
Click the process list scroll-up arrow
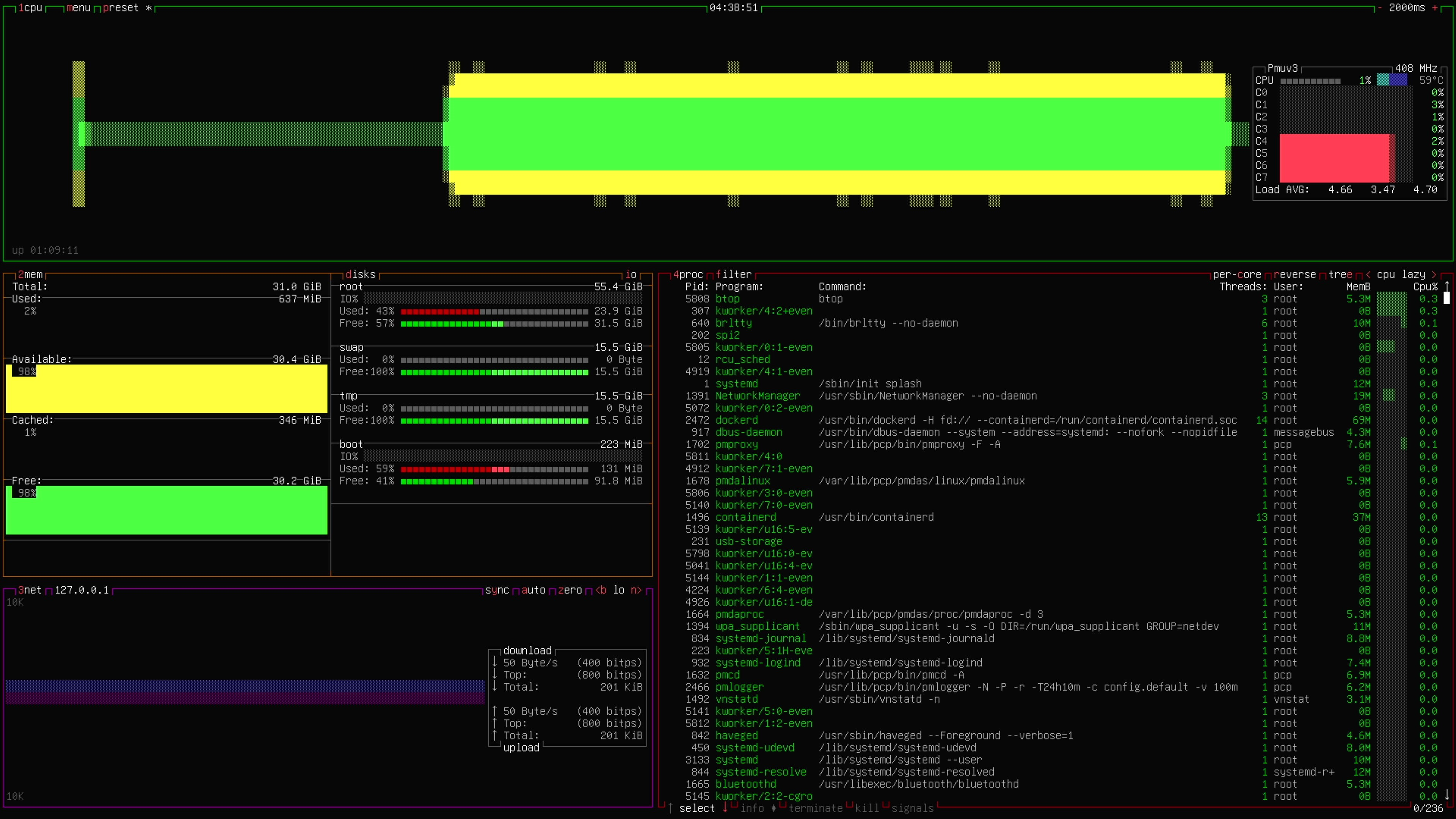[1447, 287]
